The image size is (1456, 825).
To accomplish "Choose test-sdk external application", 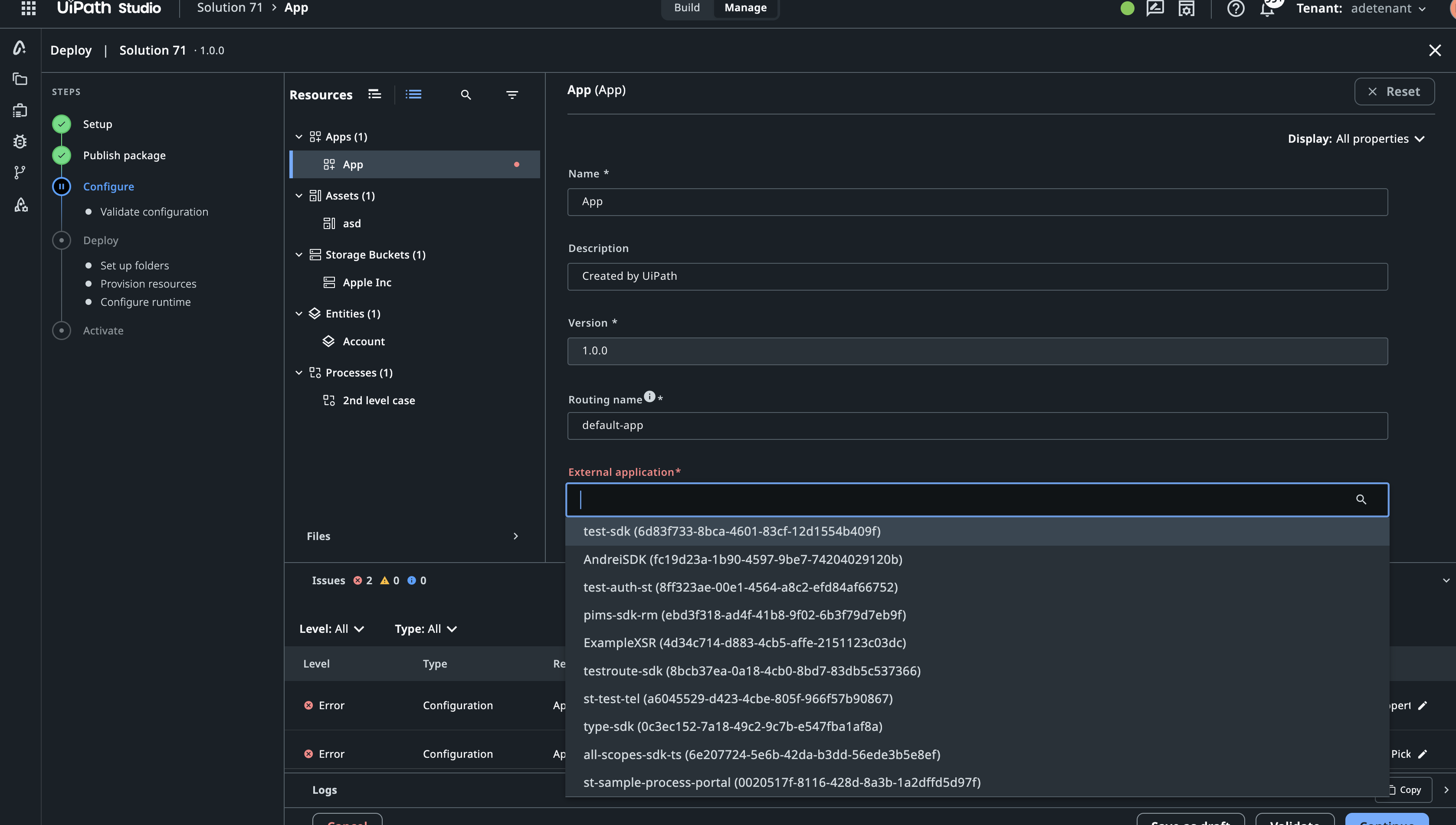I will click(977, 531).
